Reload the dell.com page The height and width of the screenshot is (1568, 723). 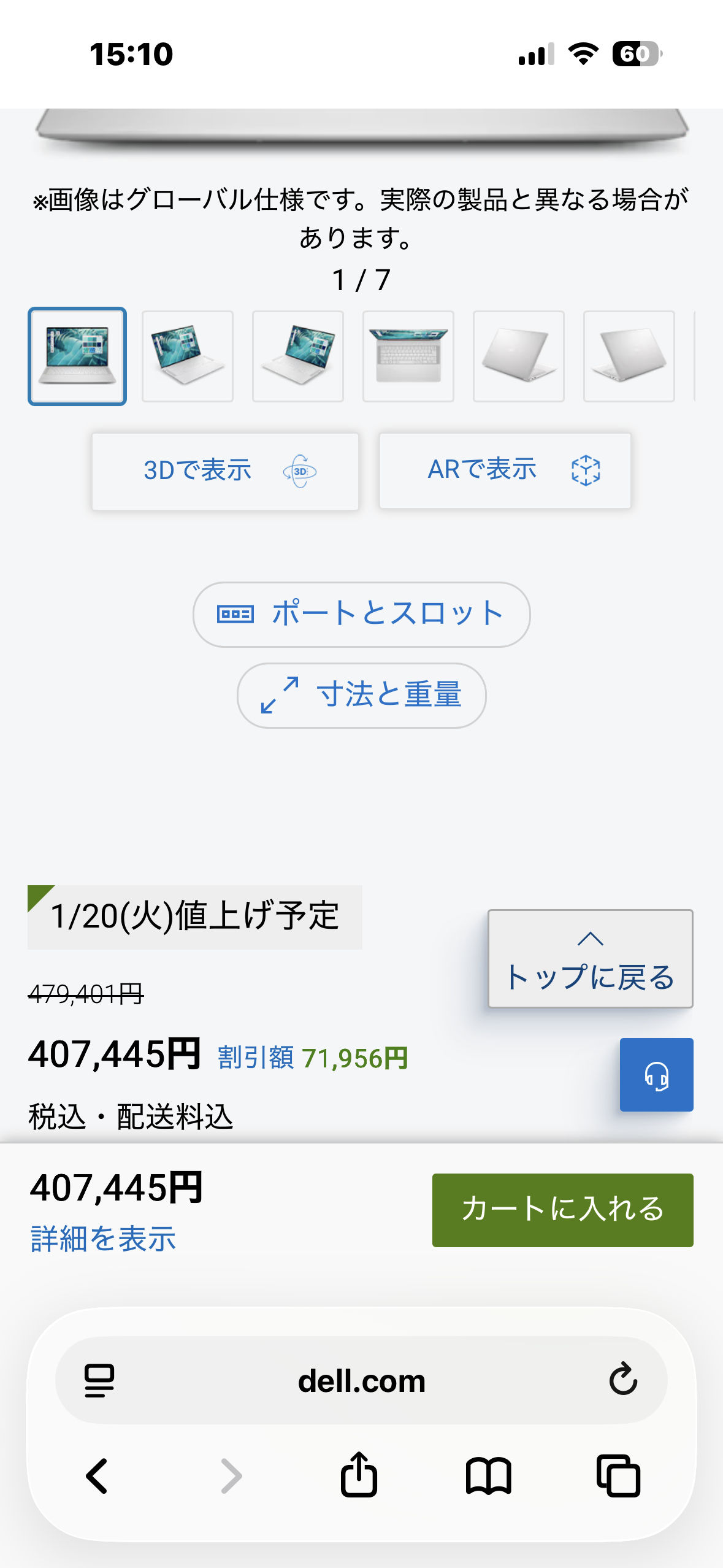pos(623,1380)
